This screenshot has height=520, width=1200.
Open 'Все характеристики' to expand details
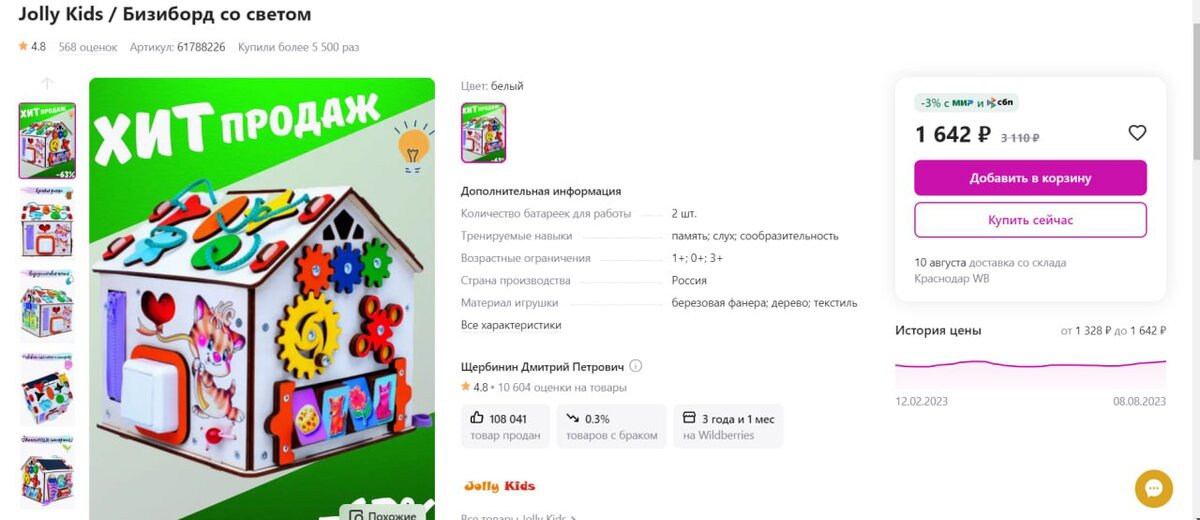coord(511,325)
